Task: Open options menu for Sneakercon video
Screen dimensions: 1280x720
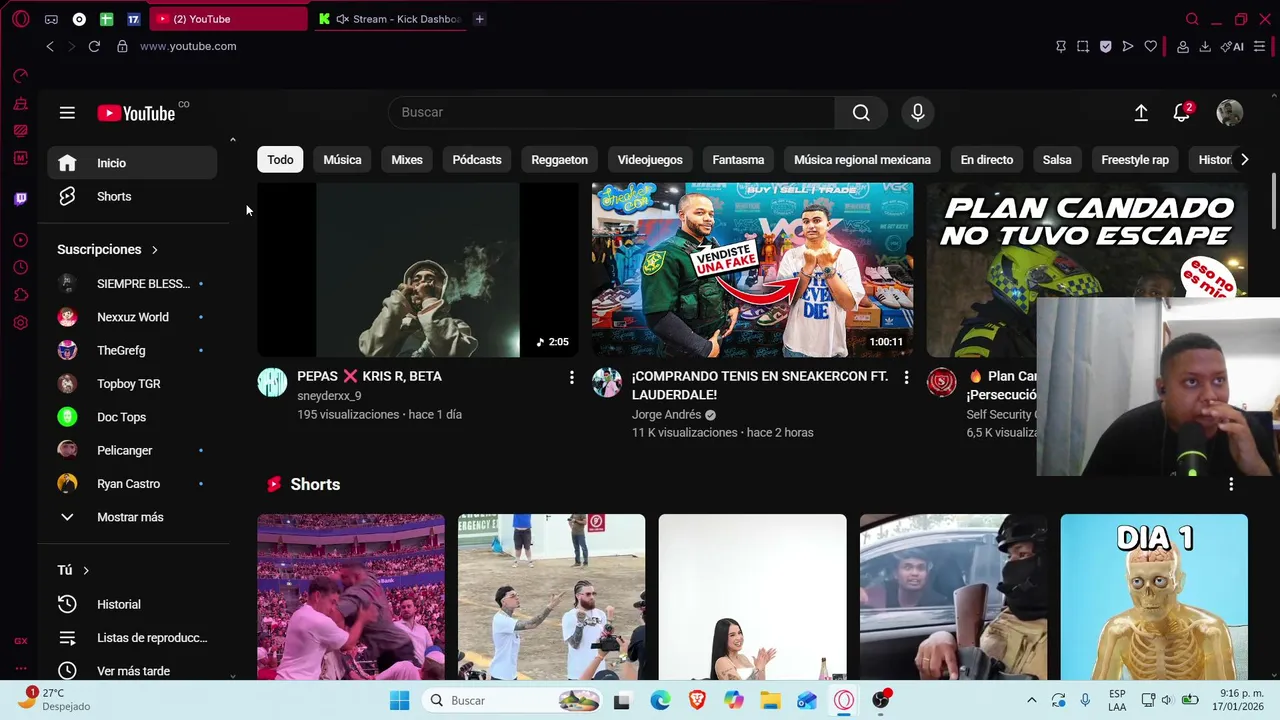Action: [906, 377]
